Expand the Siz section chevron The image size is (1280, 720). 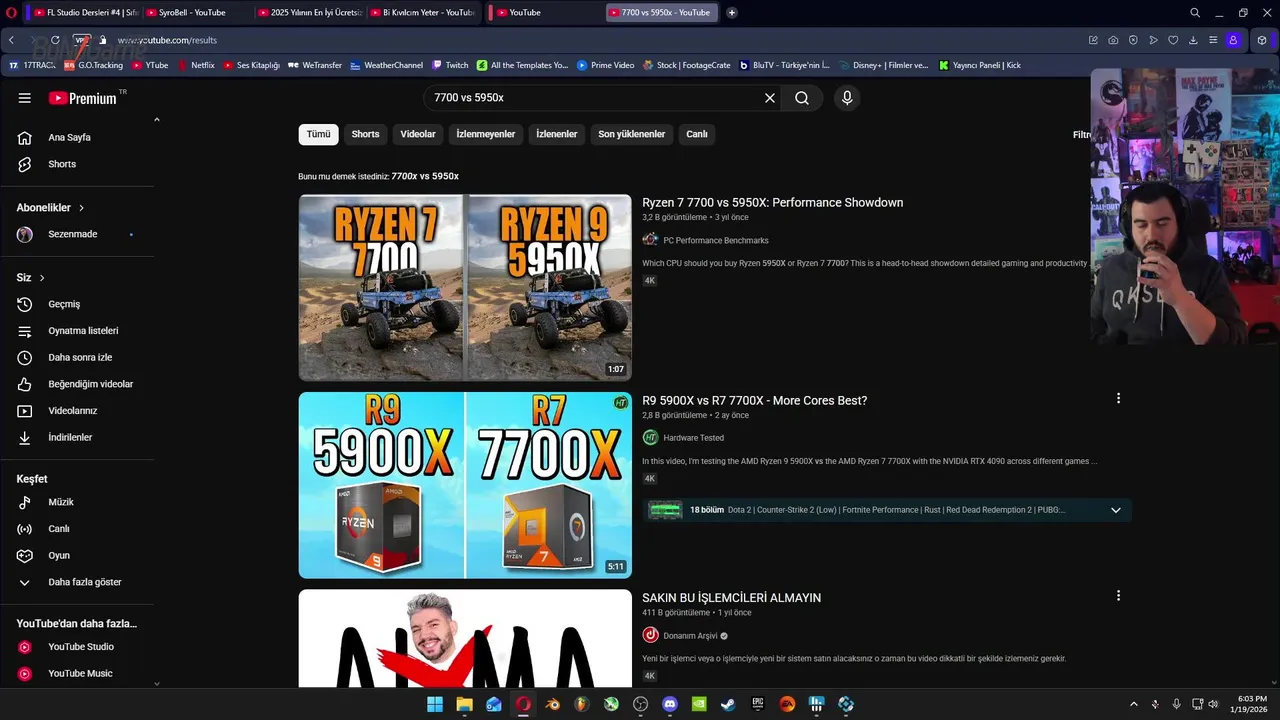tap(42, 278)
